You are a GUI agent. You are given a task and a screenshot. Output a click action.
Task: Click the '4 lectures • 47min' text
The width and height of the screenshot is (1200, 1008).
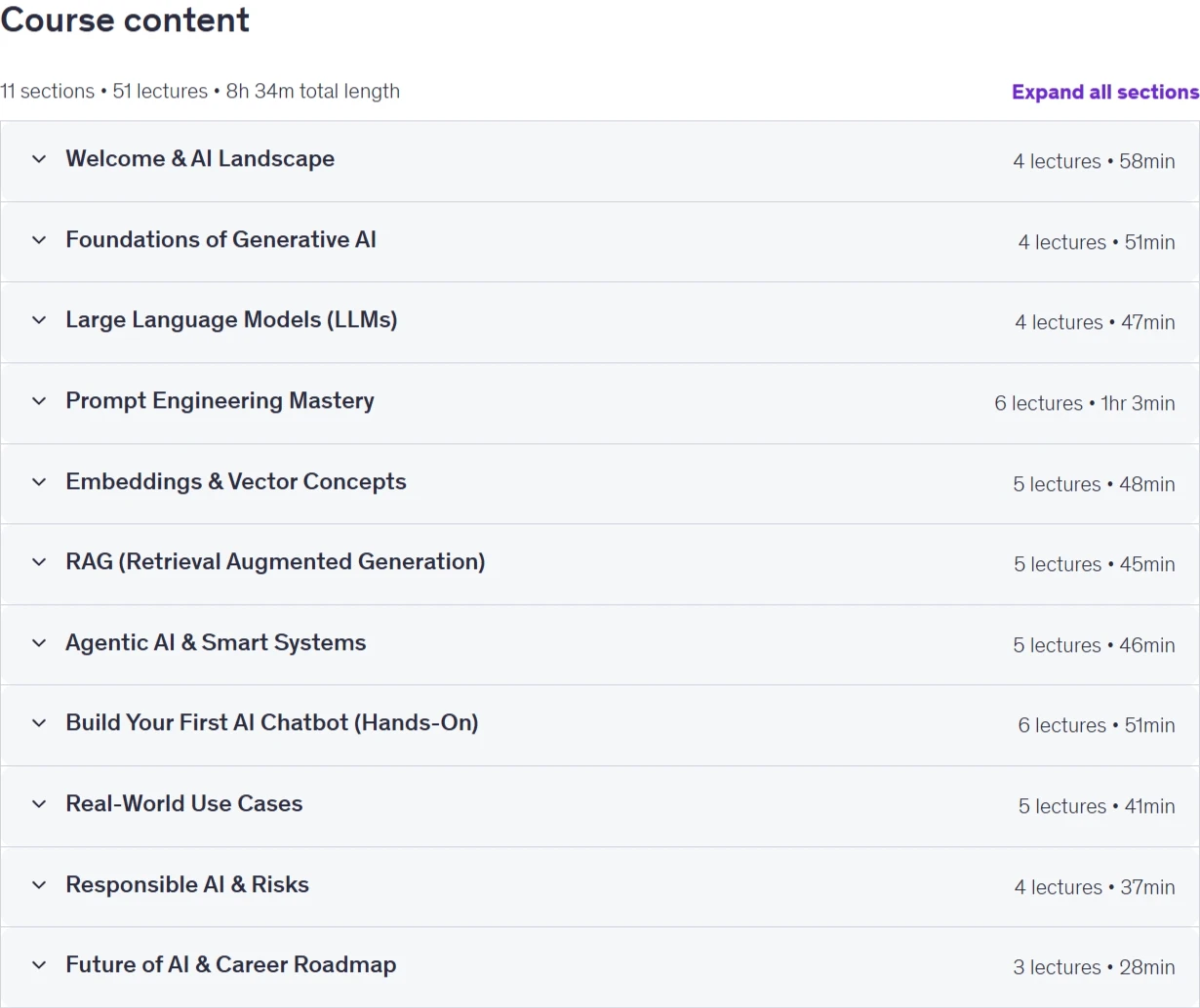pyautogui.click(x=1095, y=323)
